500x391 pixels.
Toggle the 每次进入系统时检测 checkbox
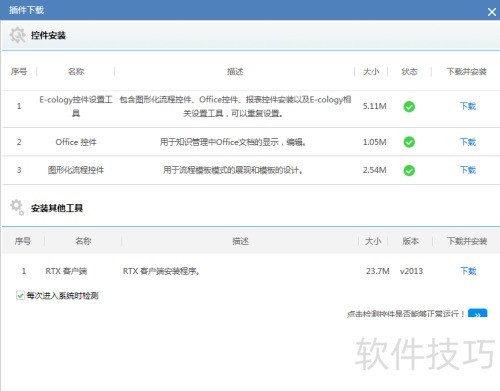[x=20, y=295]
